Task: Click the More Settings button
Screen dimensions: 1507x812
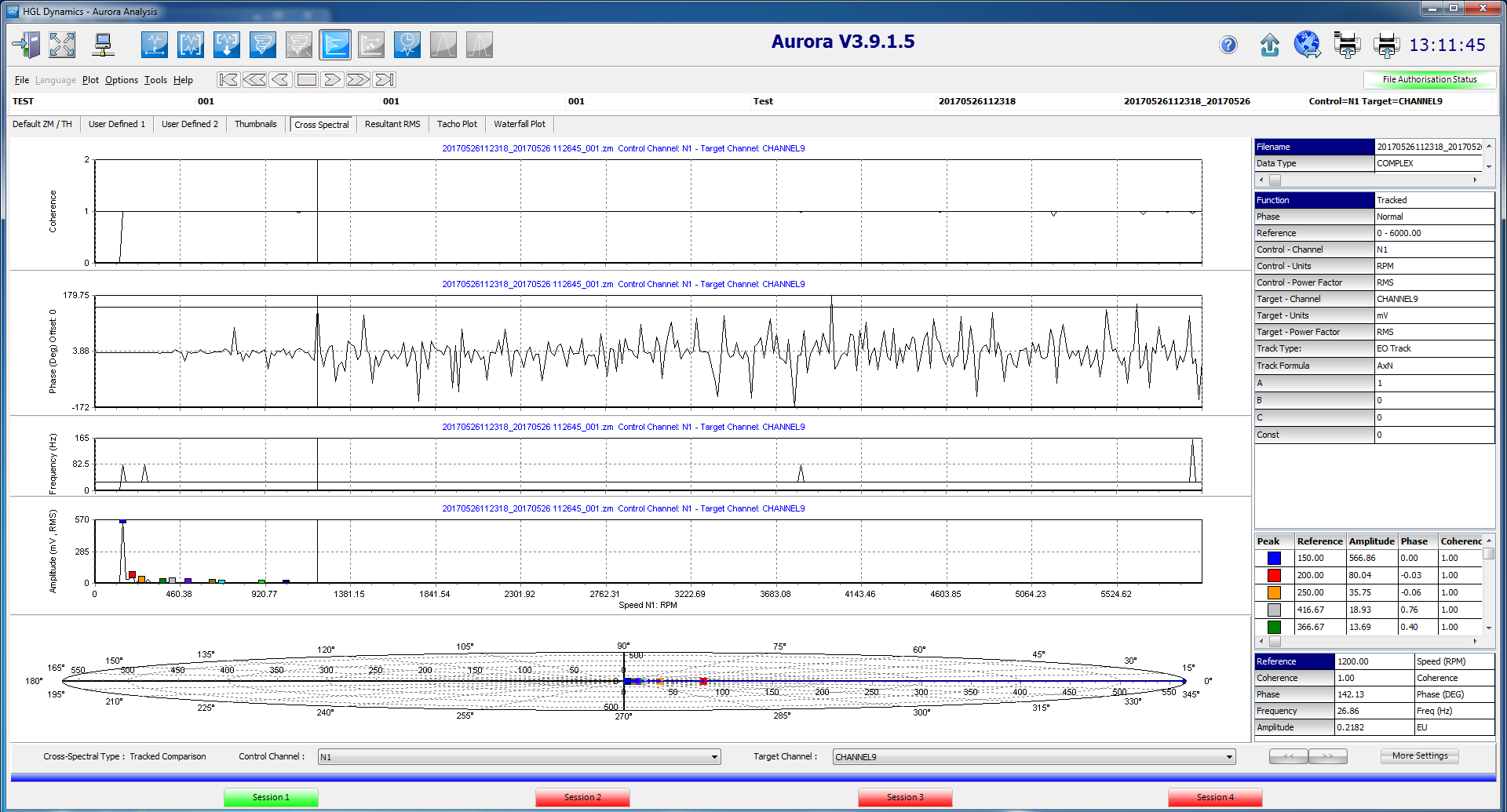Action: [x=1420, y=756]
